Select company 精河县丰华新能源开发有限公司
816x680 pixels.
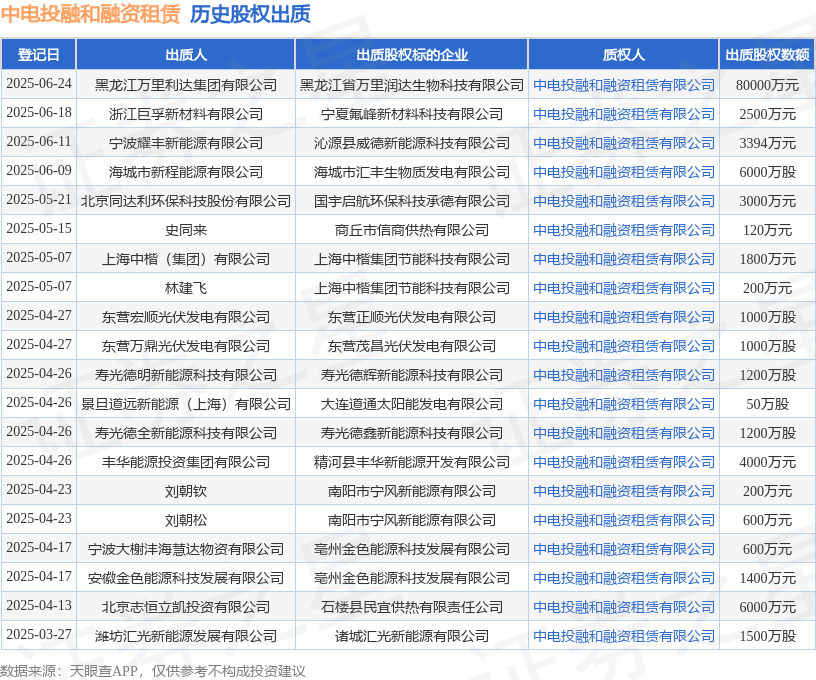pyautogui.click(x=412, y=462)
